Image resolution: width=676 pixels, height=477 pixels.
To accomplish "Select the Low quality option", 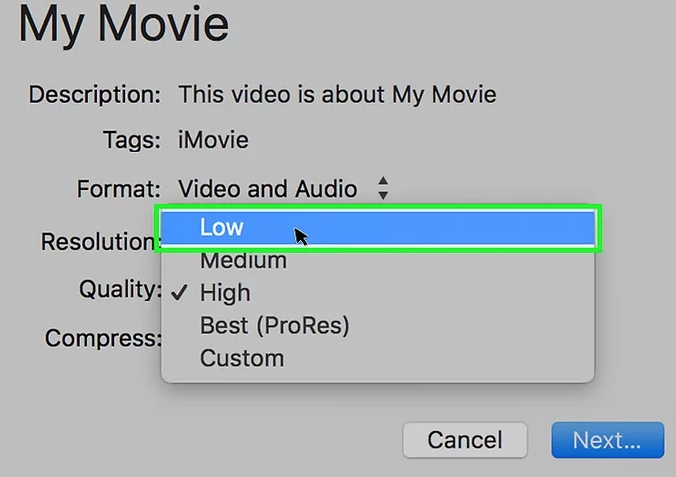I will 222,227.
